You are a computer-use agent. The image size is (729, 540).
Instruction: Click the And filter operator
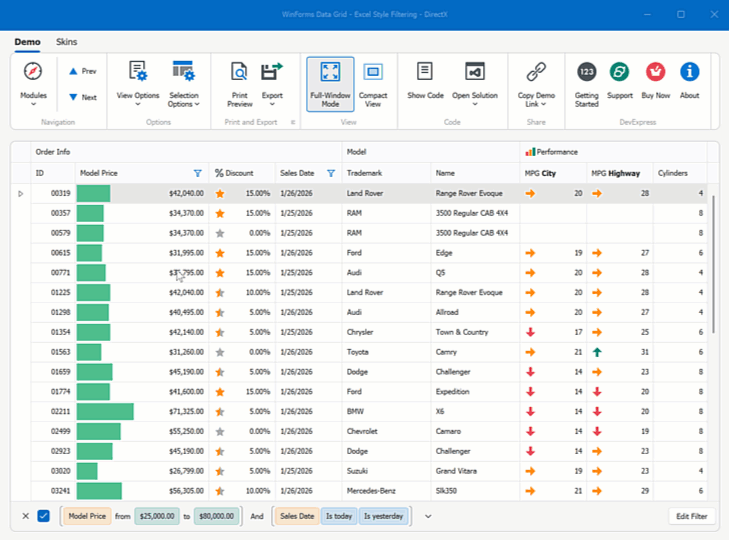coord(257,516)
